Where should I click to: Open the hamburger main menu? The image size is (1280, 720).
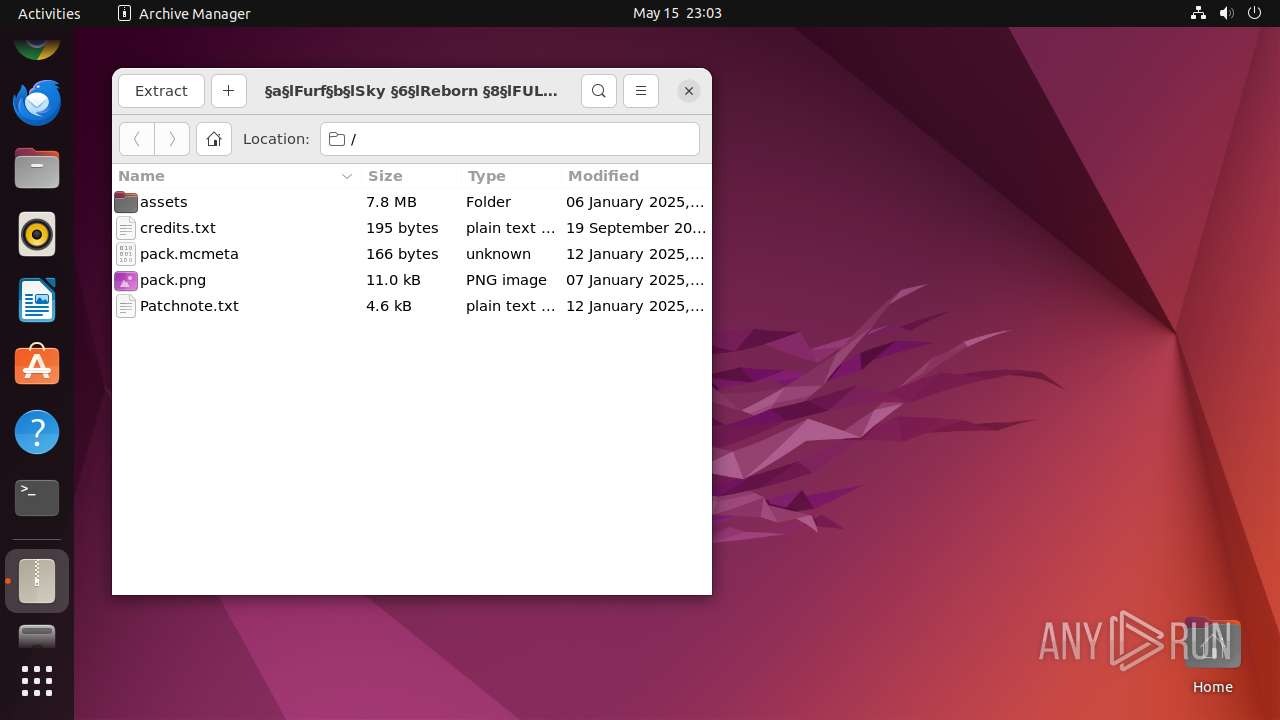click(x=641, y=91)
